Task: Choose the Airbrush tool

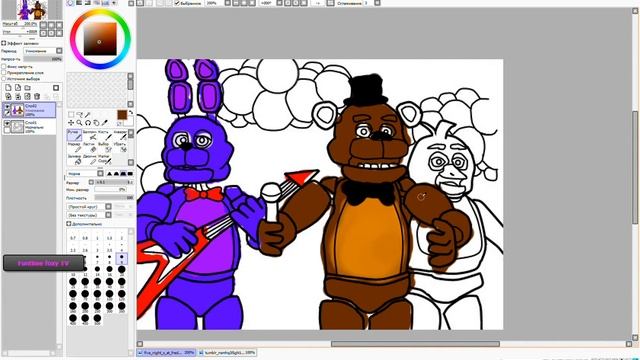Action: 89,135
